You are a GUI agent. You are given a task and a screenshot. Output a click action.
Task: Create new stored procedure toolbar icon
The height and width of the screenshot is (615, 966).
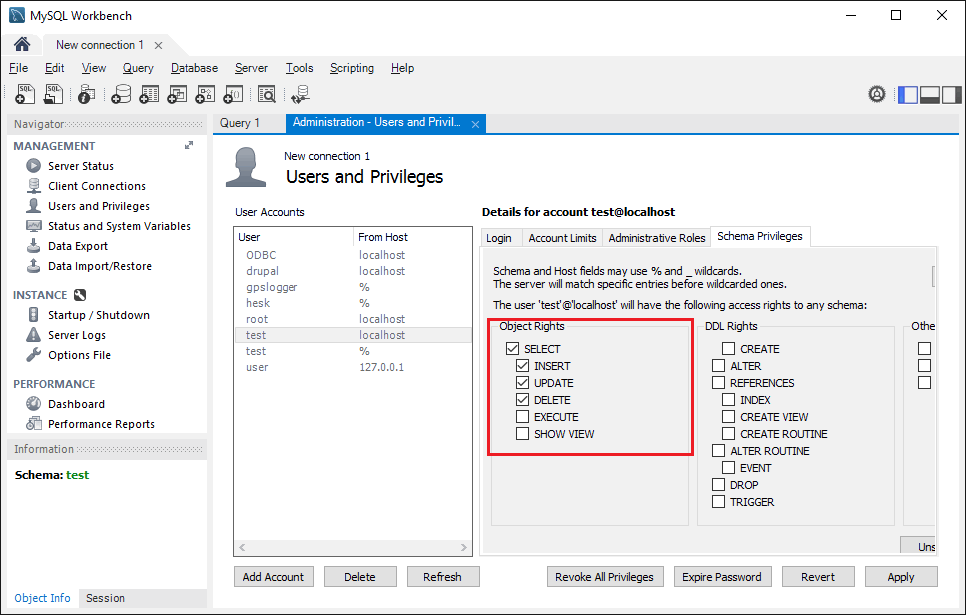pyautogui.click(x=205, y=94)
